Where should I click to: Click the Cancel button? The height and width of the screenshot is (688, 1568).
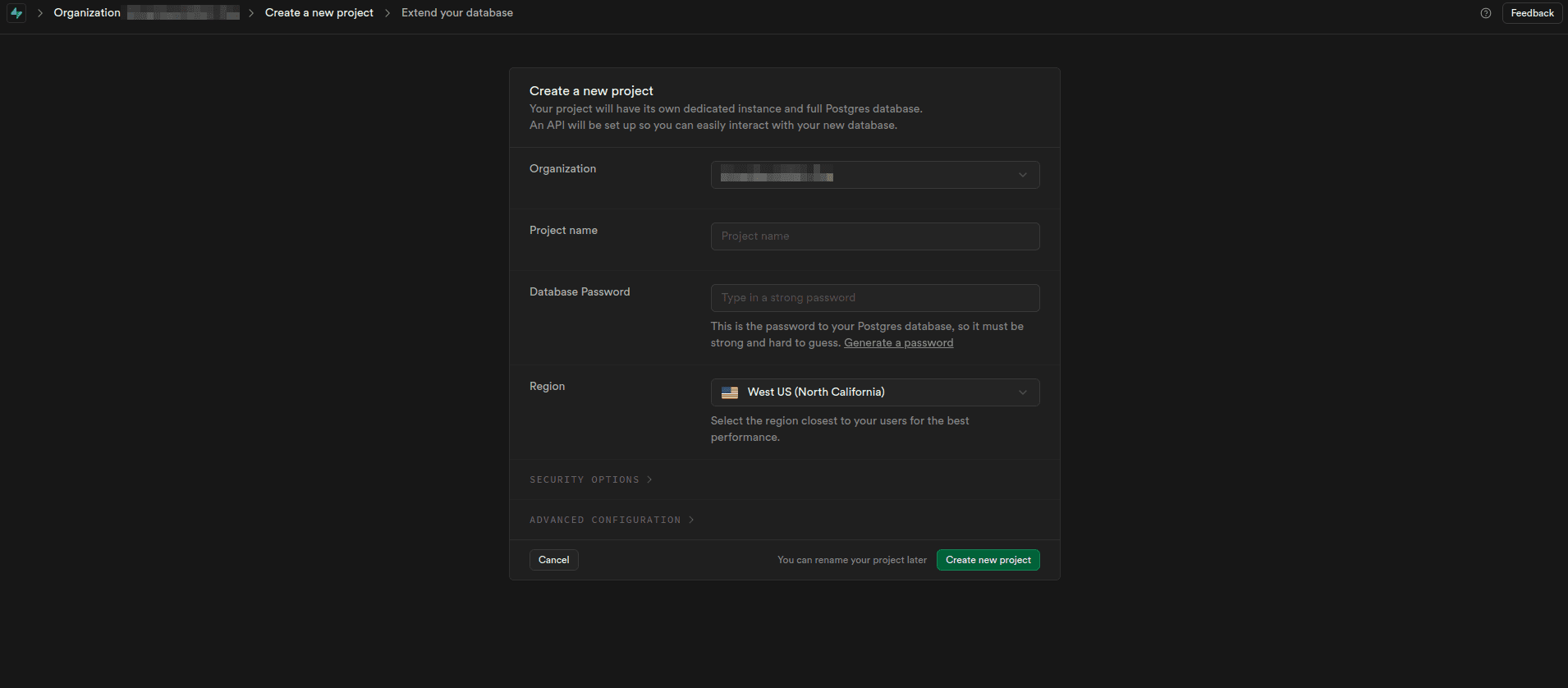pos(553,560)
